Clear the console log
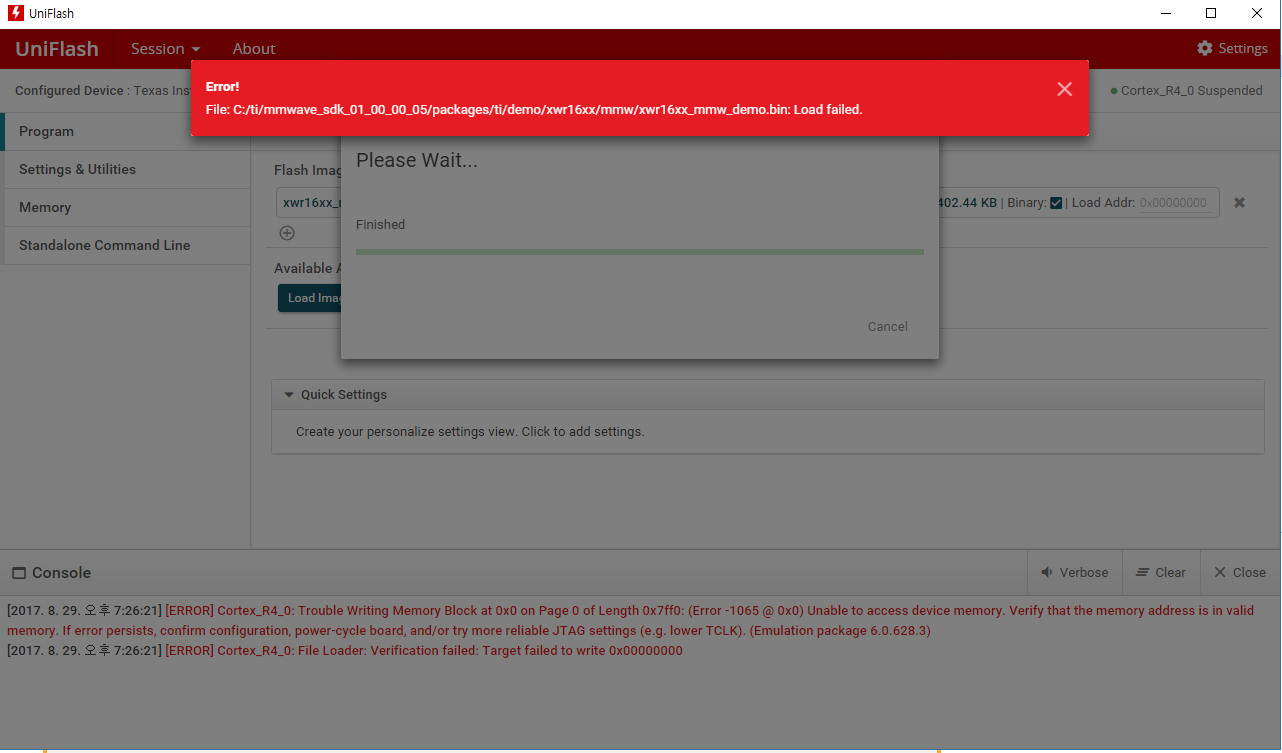The image size is (1282, 753). [x=1161, y=572]
